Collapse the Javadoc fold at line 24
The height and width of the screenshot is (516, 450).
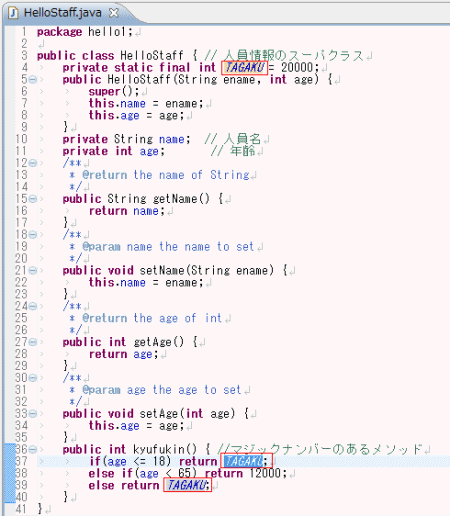tap(33, 306)
